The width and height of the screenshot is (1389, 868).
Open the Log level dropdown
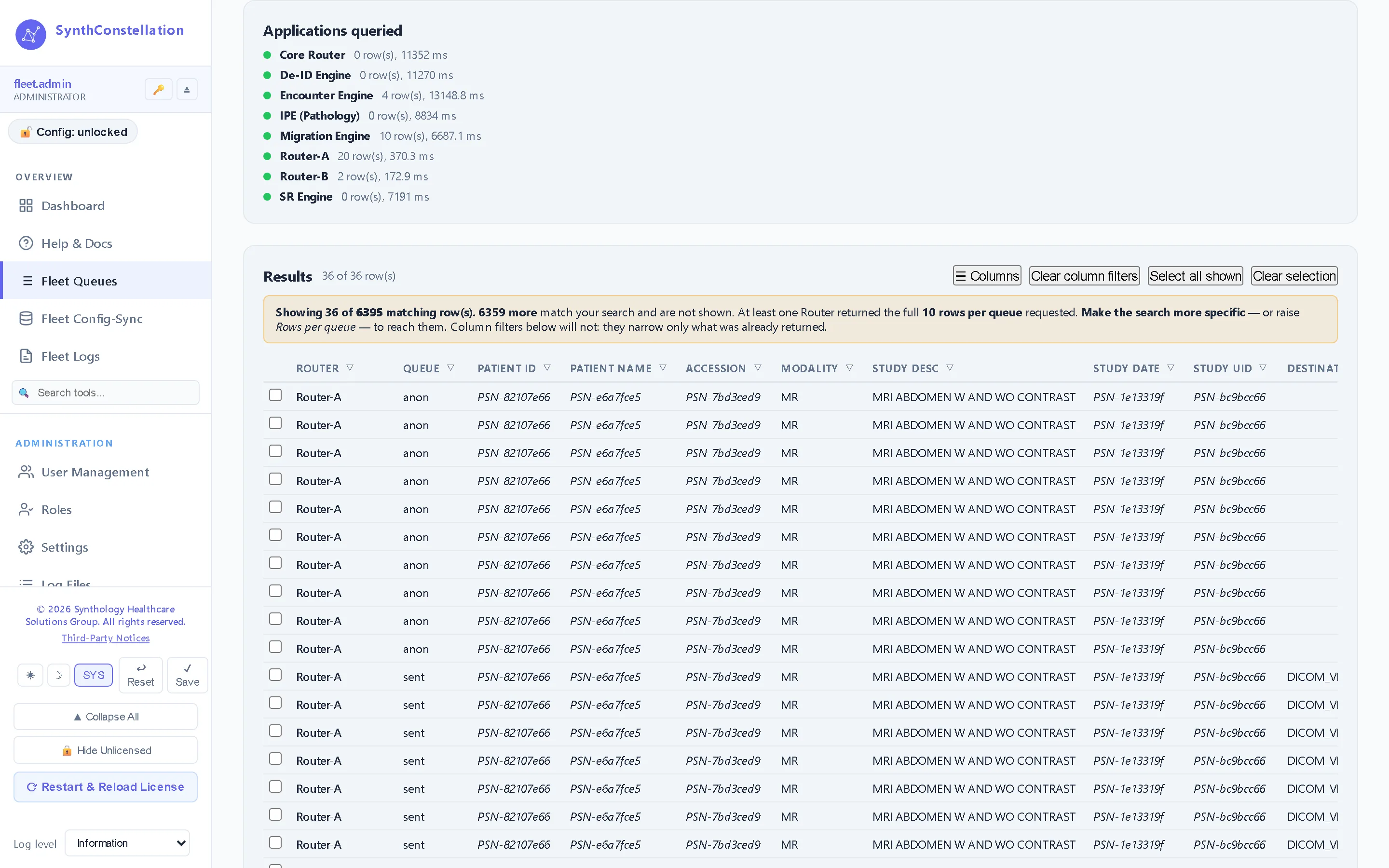(127, 843)
